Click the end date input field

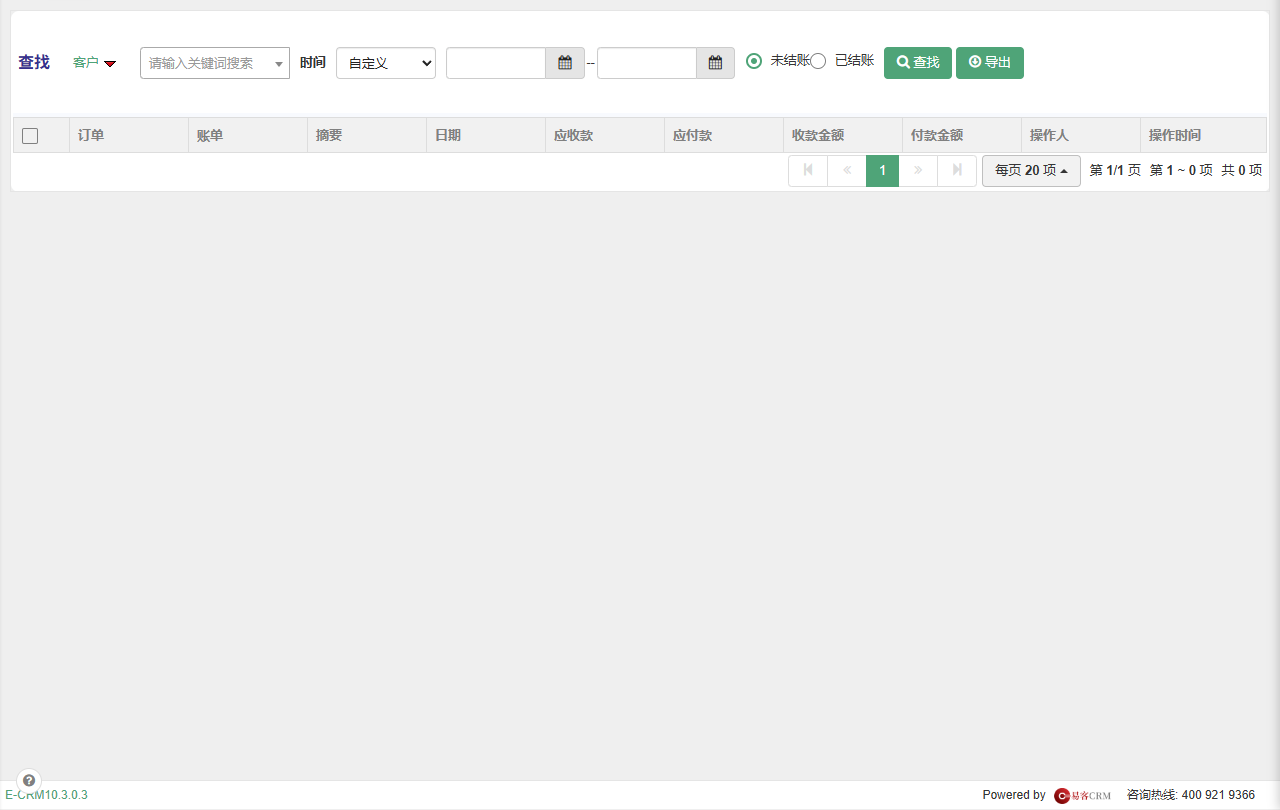pos(647,63)
